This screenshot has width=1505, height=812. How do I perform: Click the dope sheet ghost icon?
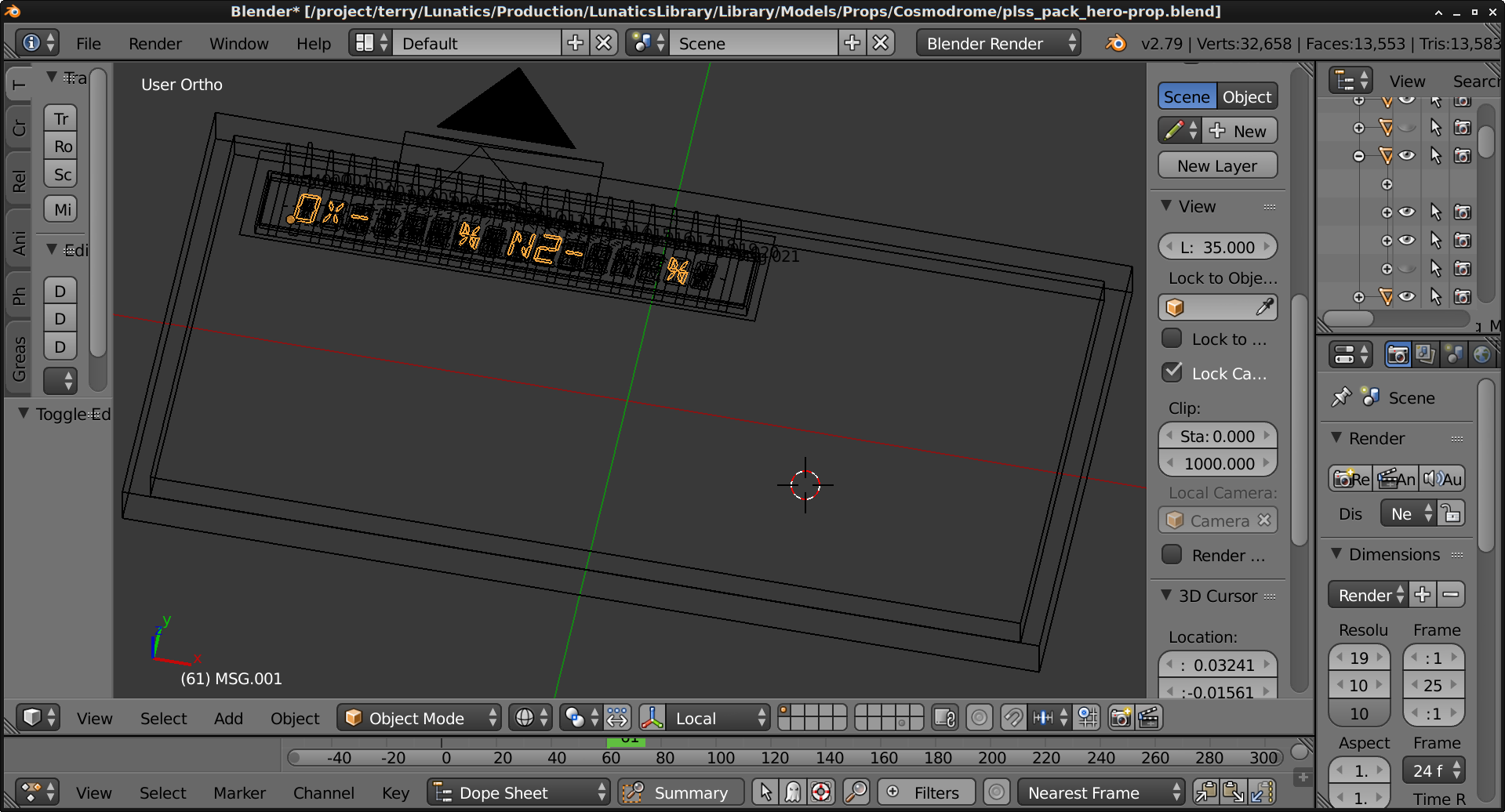[x=793, y=792]
